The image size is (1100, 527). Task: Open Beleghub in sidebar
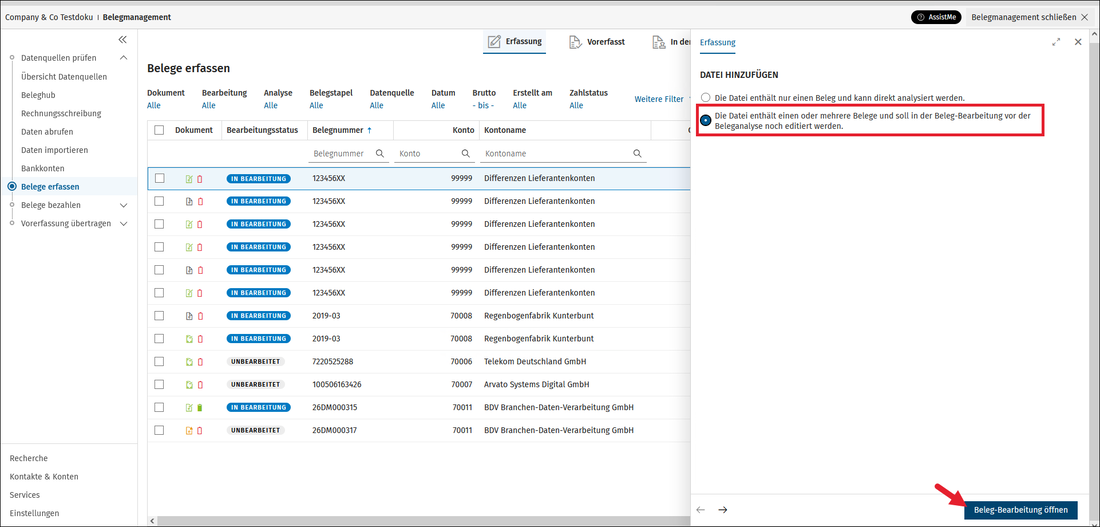click(38, 95)
